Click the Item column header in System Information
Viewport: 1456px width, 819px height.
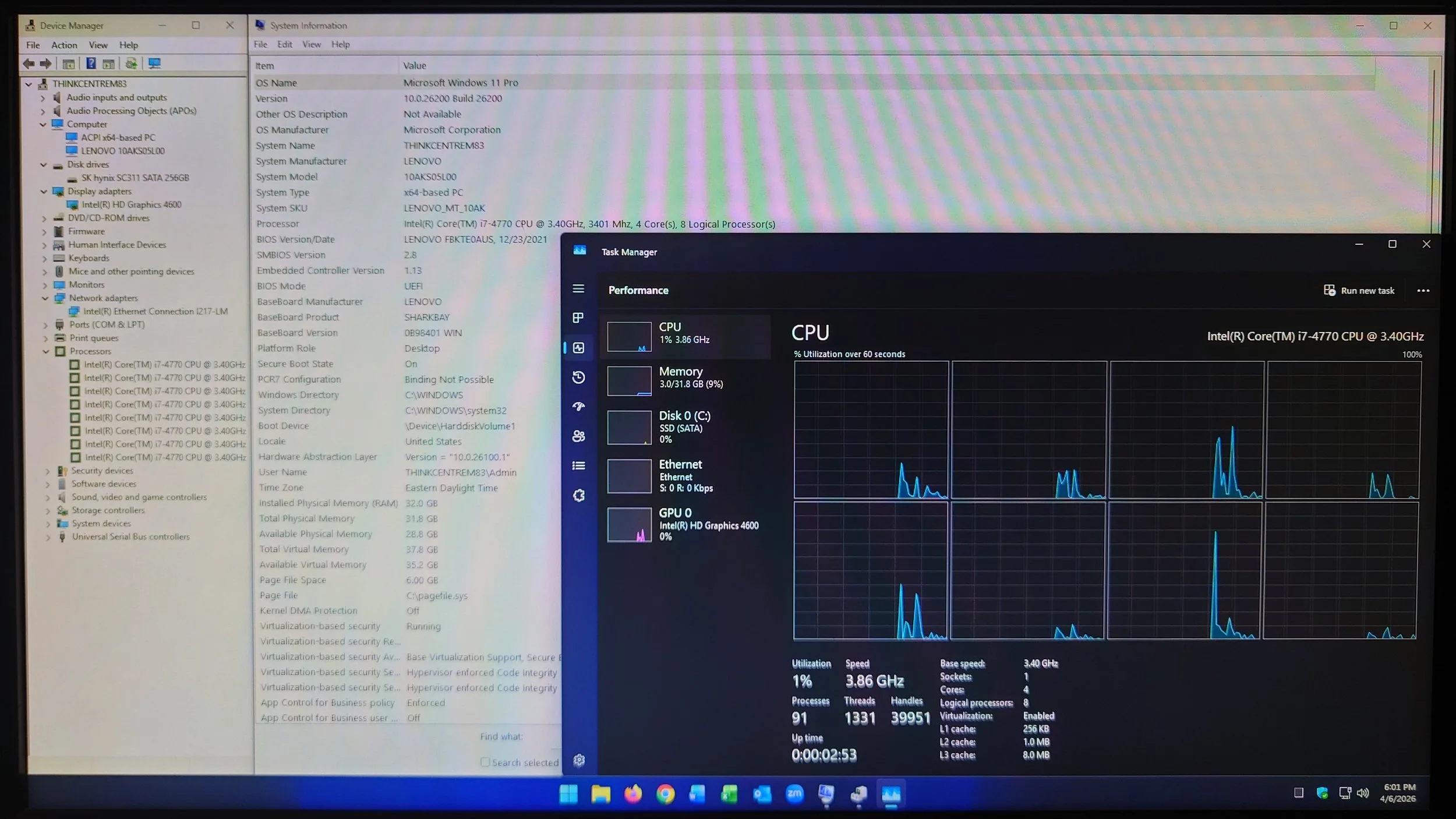point(325,66)
